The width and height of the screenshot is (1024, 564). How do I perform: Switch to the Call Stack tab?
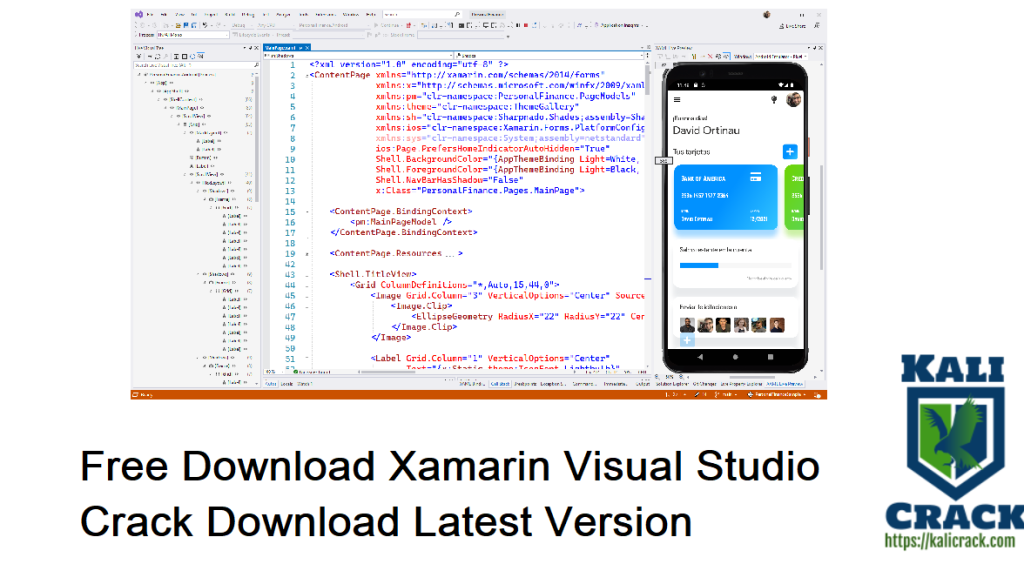point(500,384)
